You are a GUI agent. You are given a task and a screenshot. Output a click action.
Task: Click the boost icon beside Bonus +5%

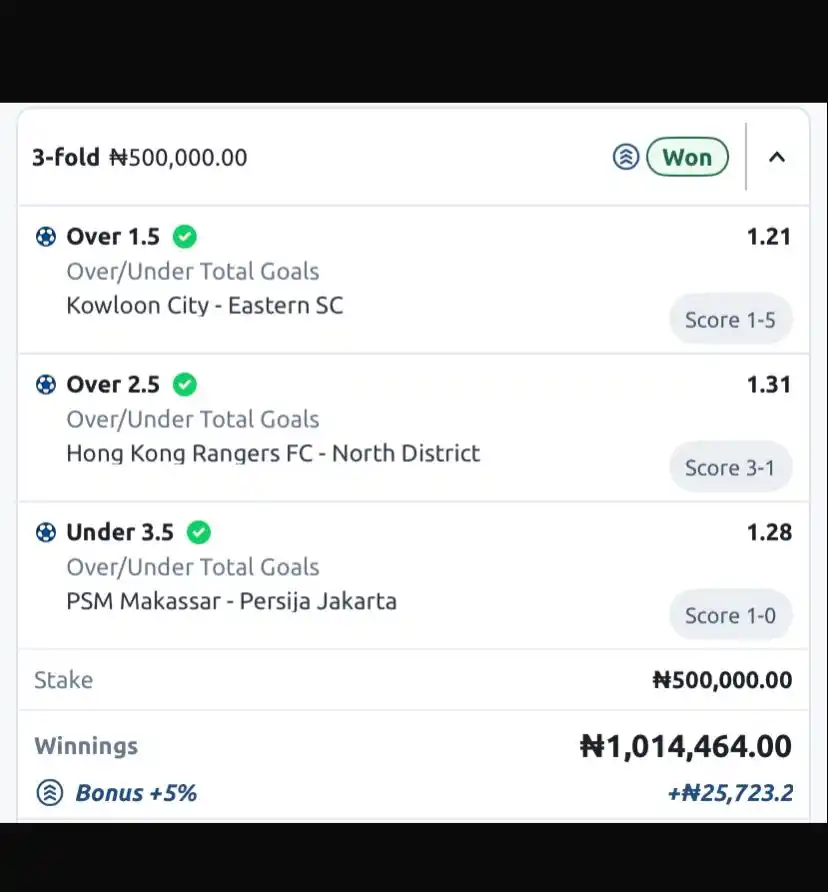(50, 793)
